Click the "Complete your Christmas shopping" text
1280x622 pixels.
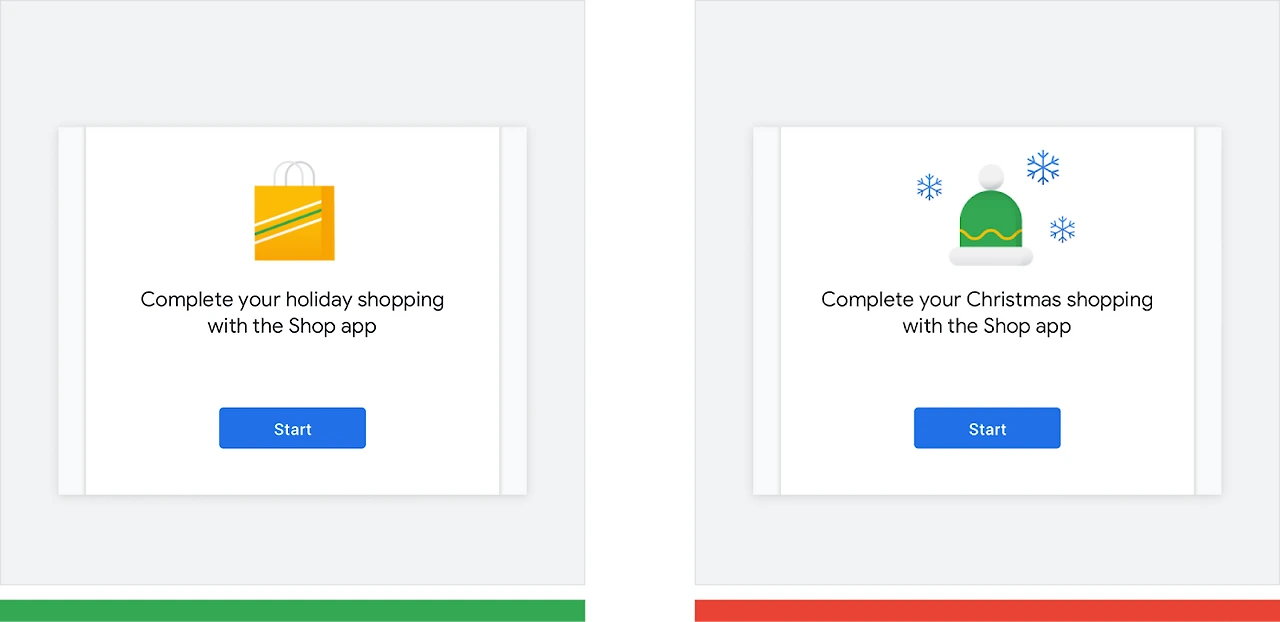point(987,299)
